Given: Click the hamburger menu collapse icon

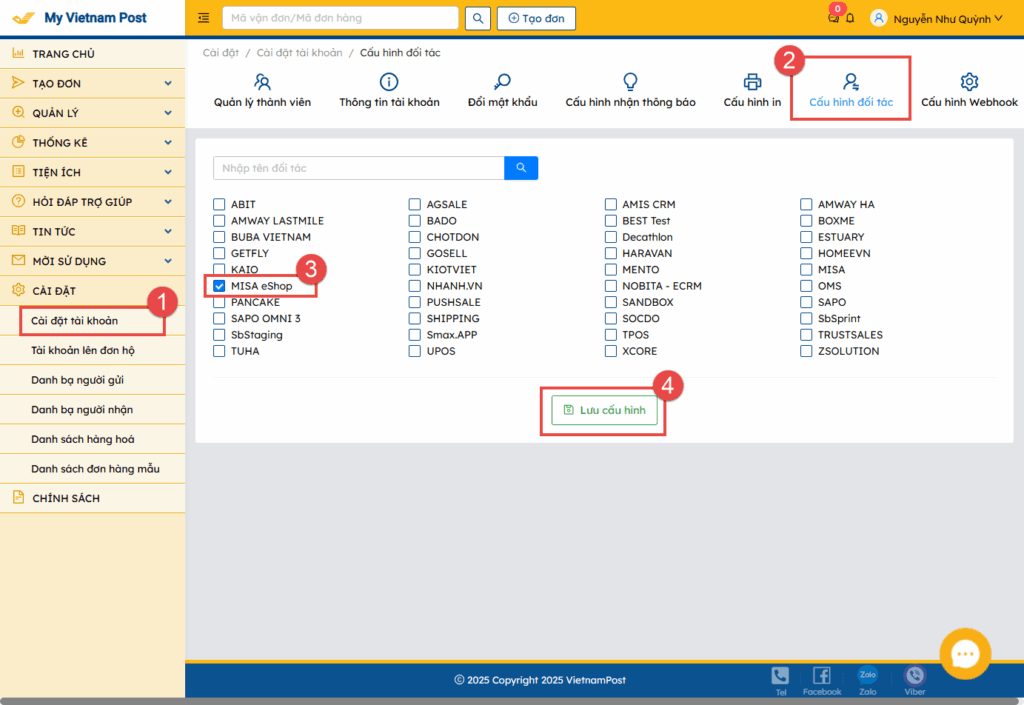Looking at the screenshot, I should pyautogui.click(x=204, y=18).
